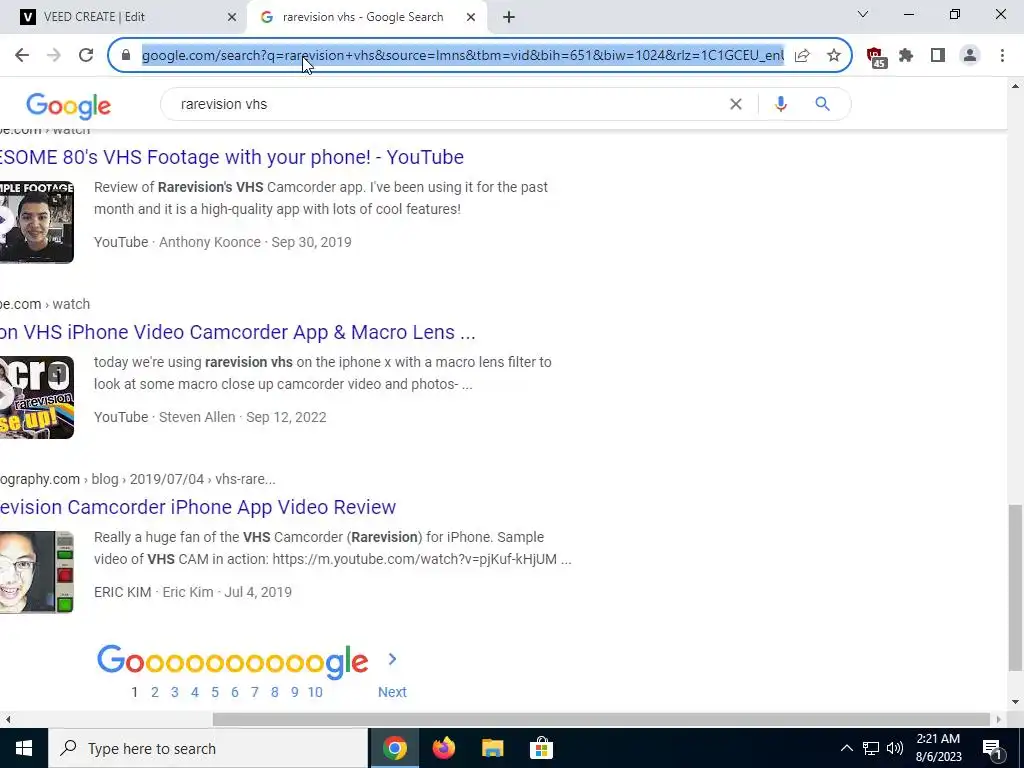Play the Anthony Koonce video thumbnail
This screenshot has width=1024, height=768.
click(x=37, y=222)
